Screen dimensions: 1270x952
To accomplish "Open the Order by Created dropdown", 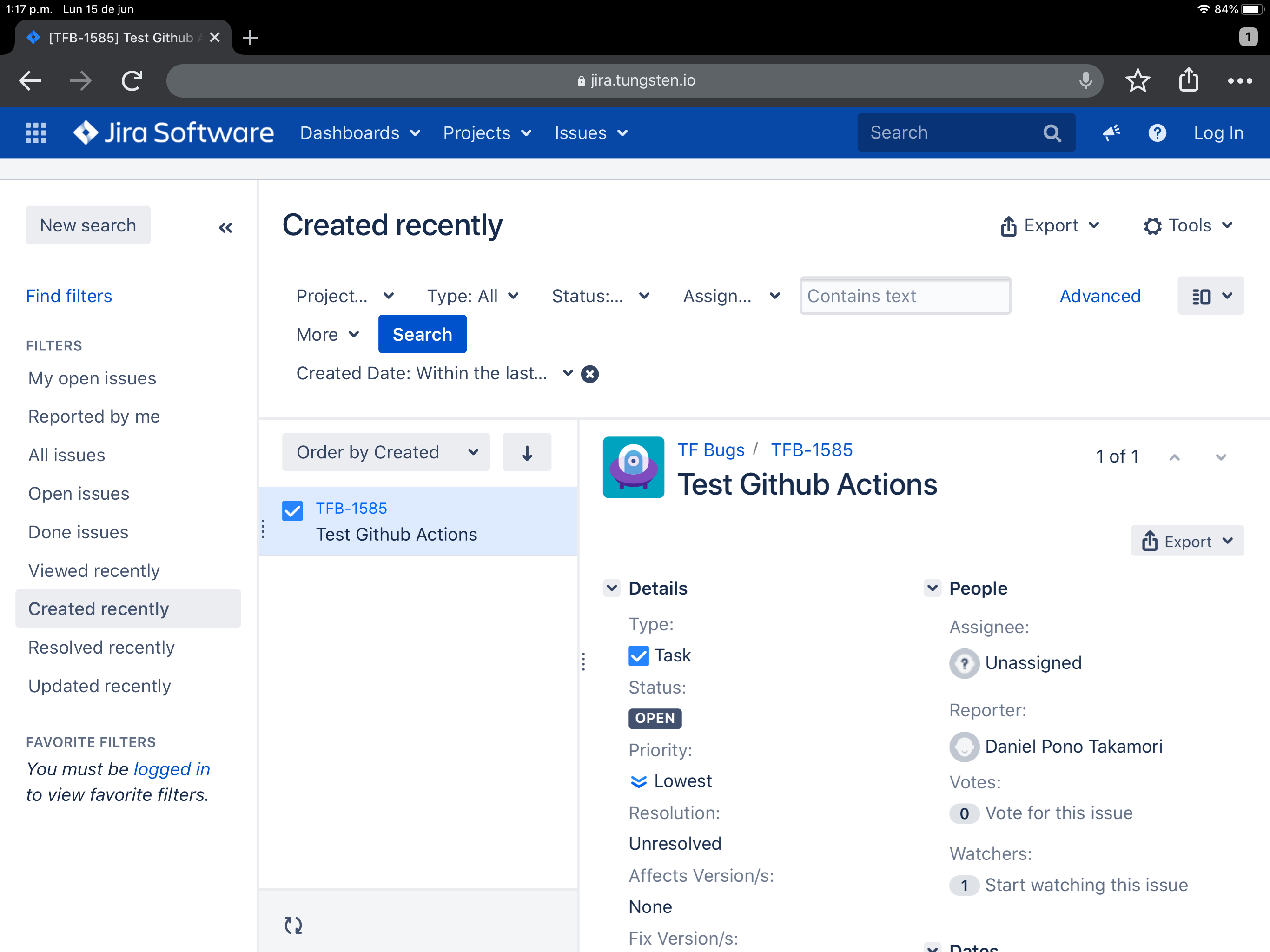I will (x=386, y=452).
